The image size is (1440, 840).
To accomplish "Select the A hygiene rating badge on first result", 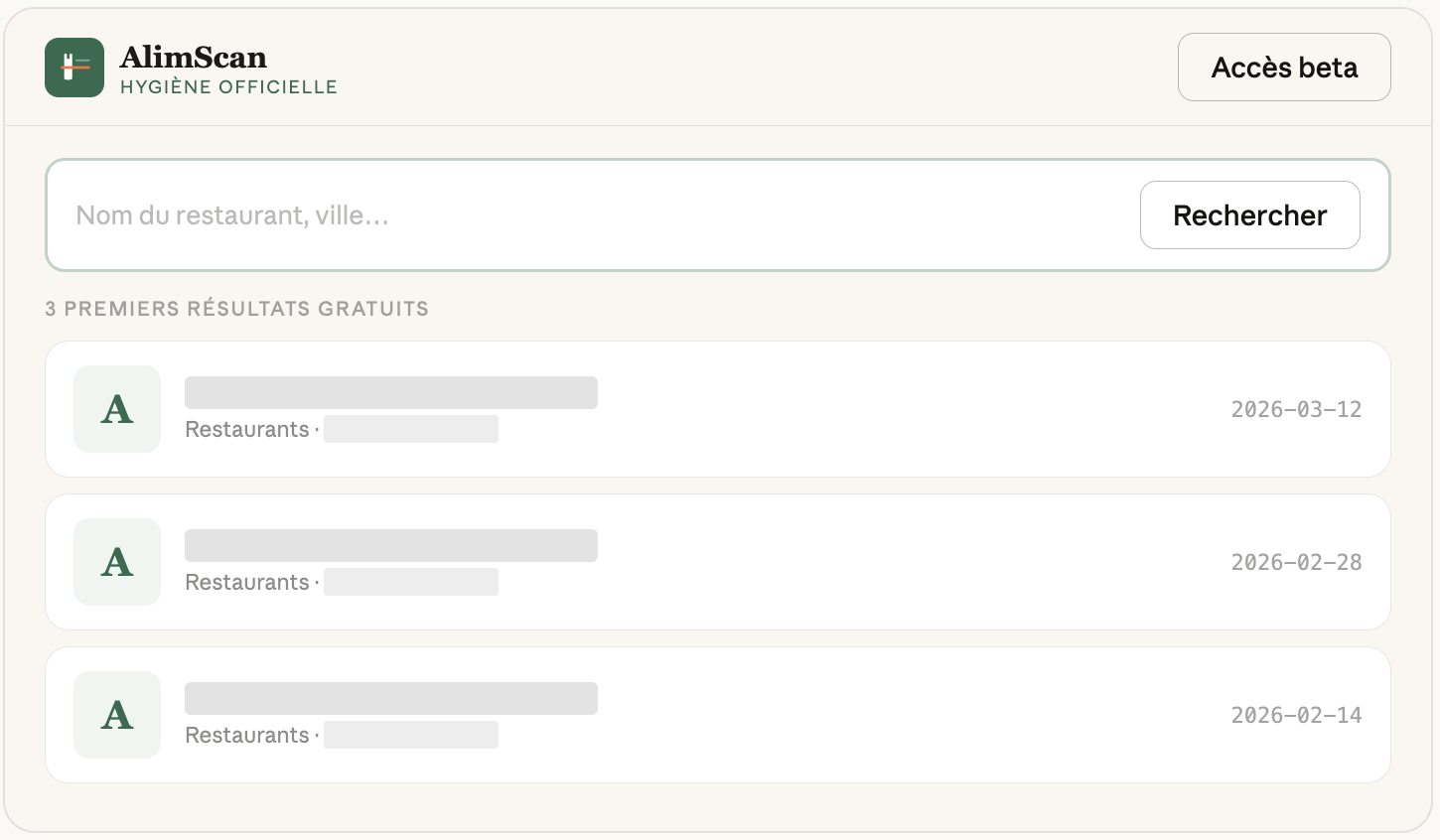I will pyautogui.click(x=116, y=408).
